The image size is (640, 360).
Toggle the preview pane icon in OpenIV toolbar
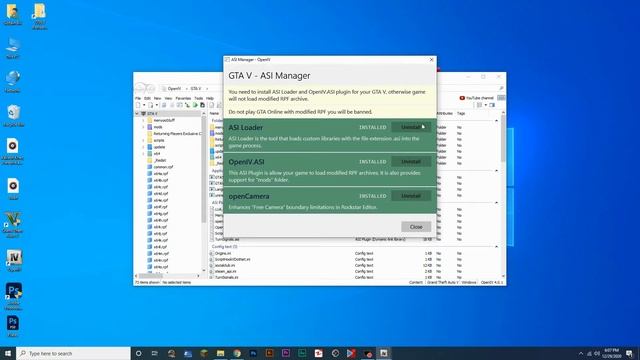tap(492, 105)
